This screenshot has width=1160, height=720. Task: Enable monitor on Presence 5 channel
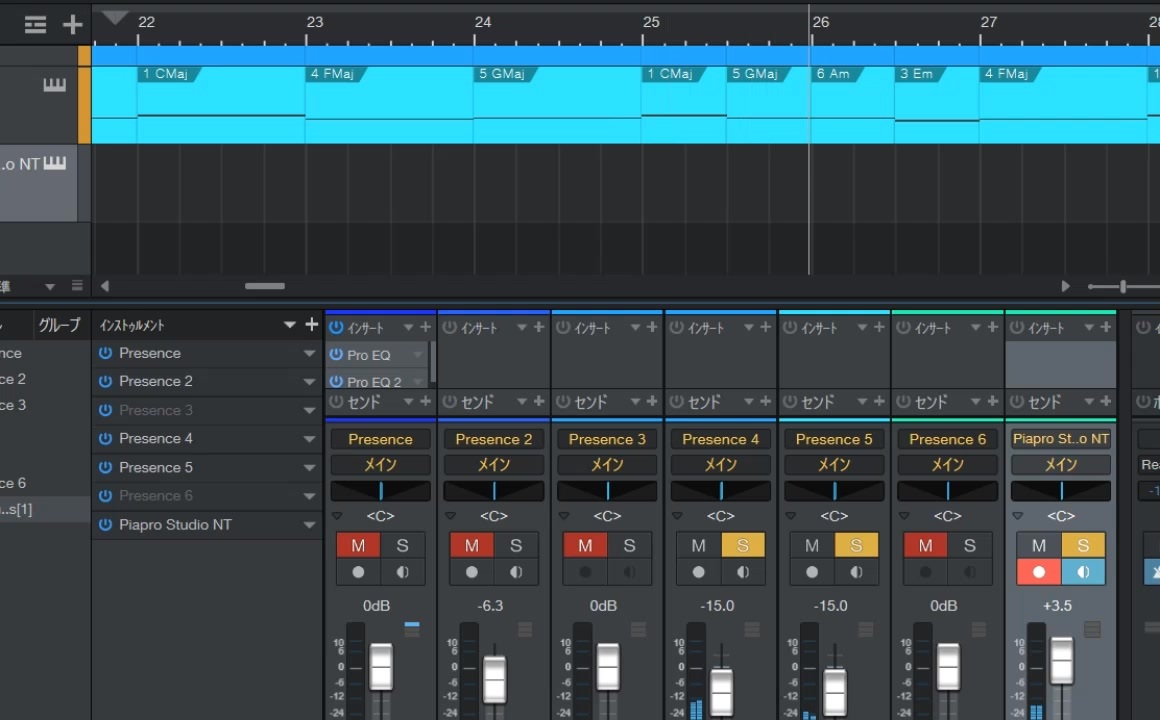pos(856,572)
